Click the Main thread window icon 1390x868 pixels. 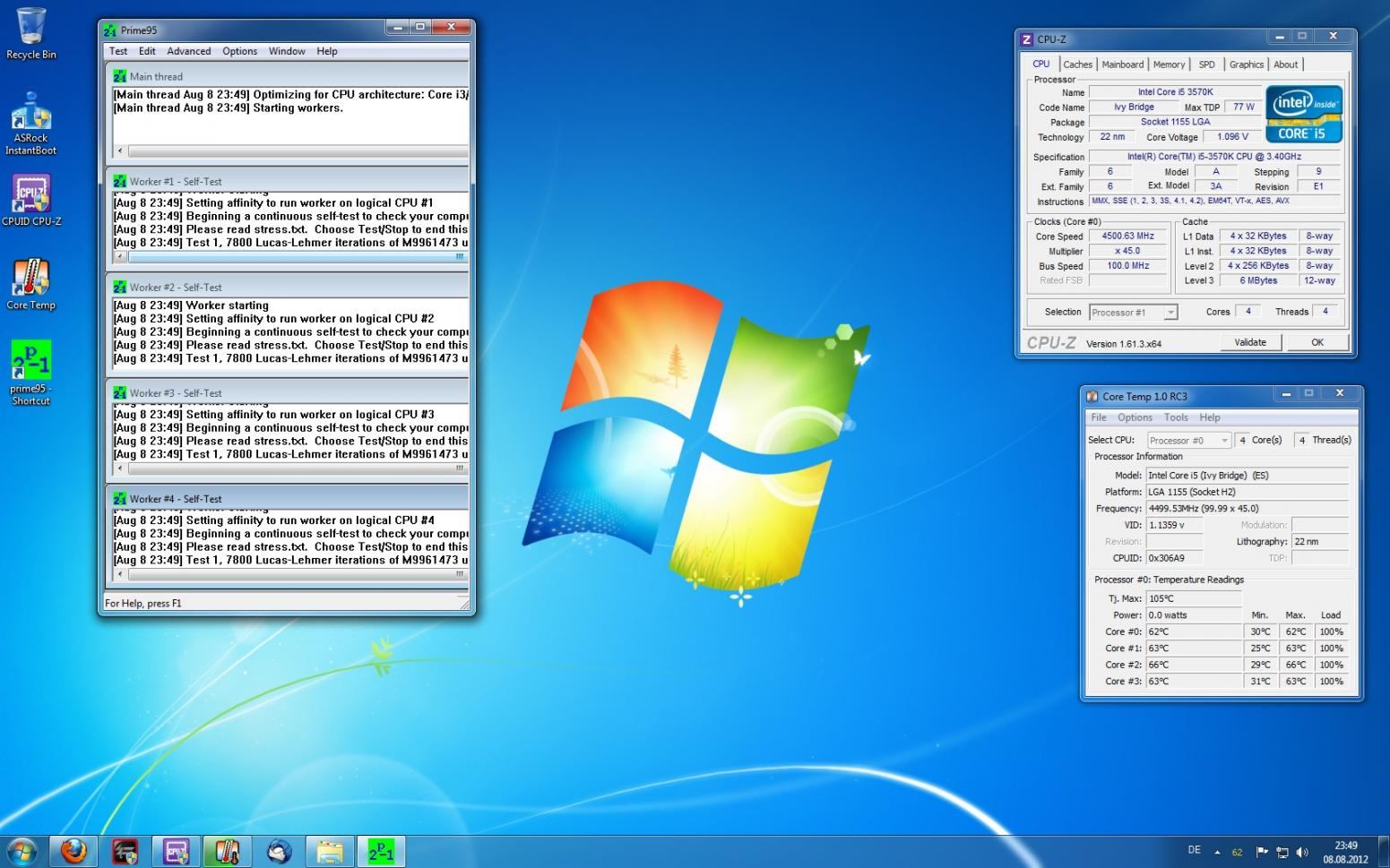tap(119, 76)
